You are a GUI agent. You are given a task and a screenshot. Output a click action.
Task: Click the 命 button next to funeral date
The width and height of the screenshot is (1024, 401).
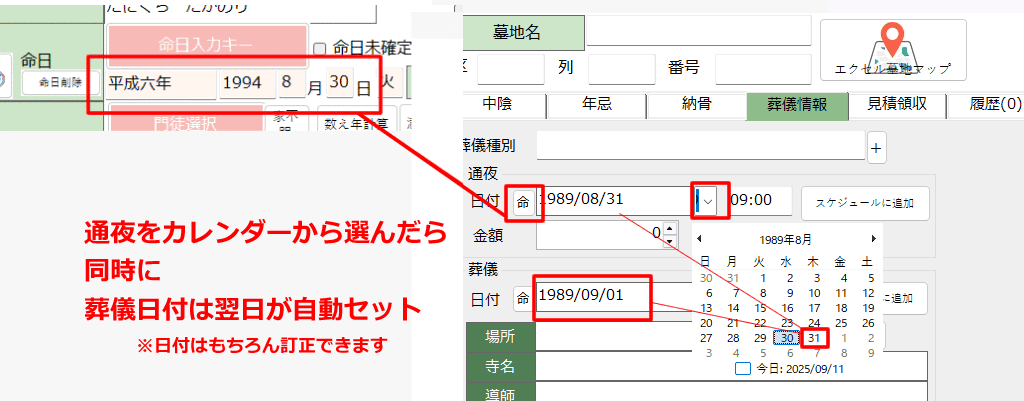click(x=523, y=297)
